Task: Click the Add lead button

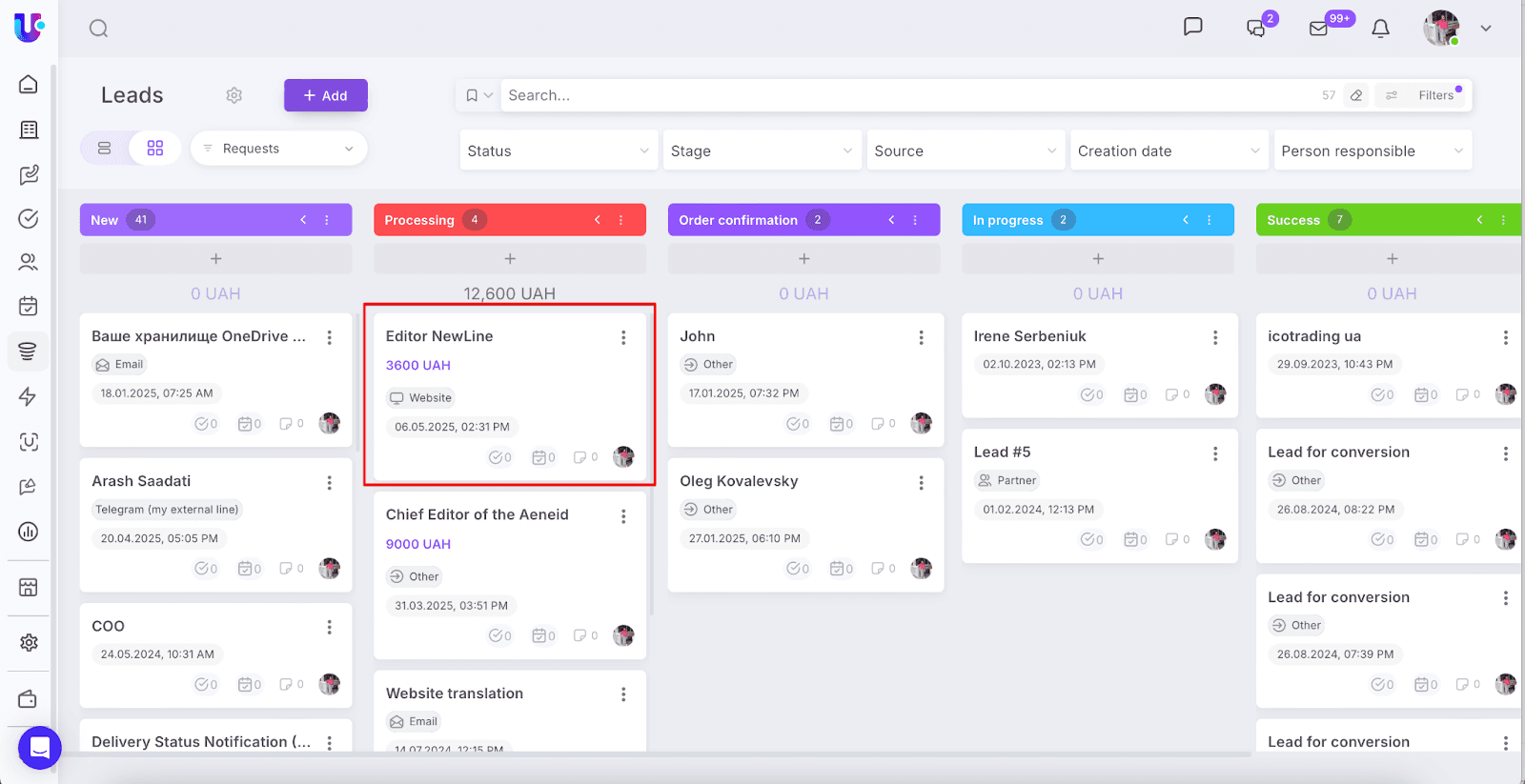Action: pyautogui.click(x=325, y=95)
